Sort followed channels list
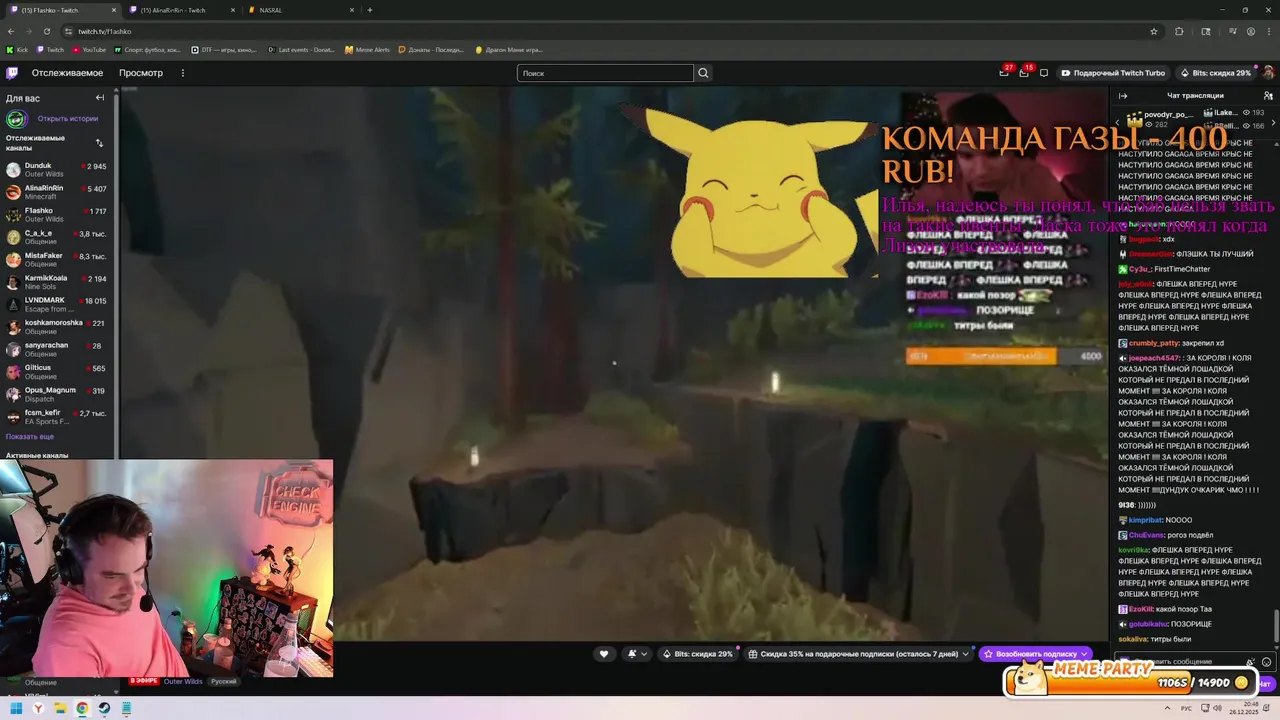The image size is (1280, 720). [x=99, y=143]
